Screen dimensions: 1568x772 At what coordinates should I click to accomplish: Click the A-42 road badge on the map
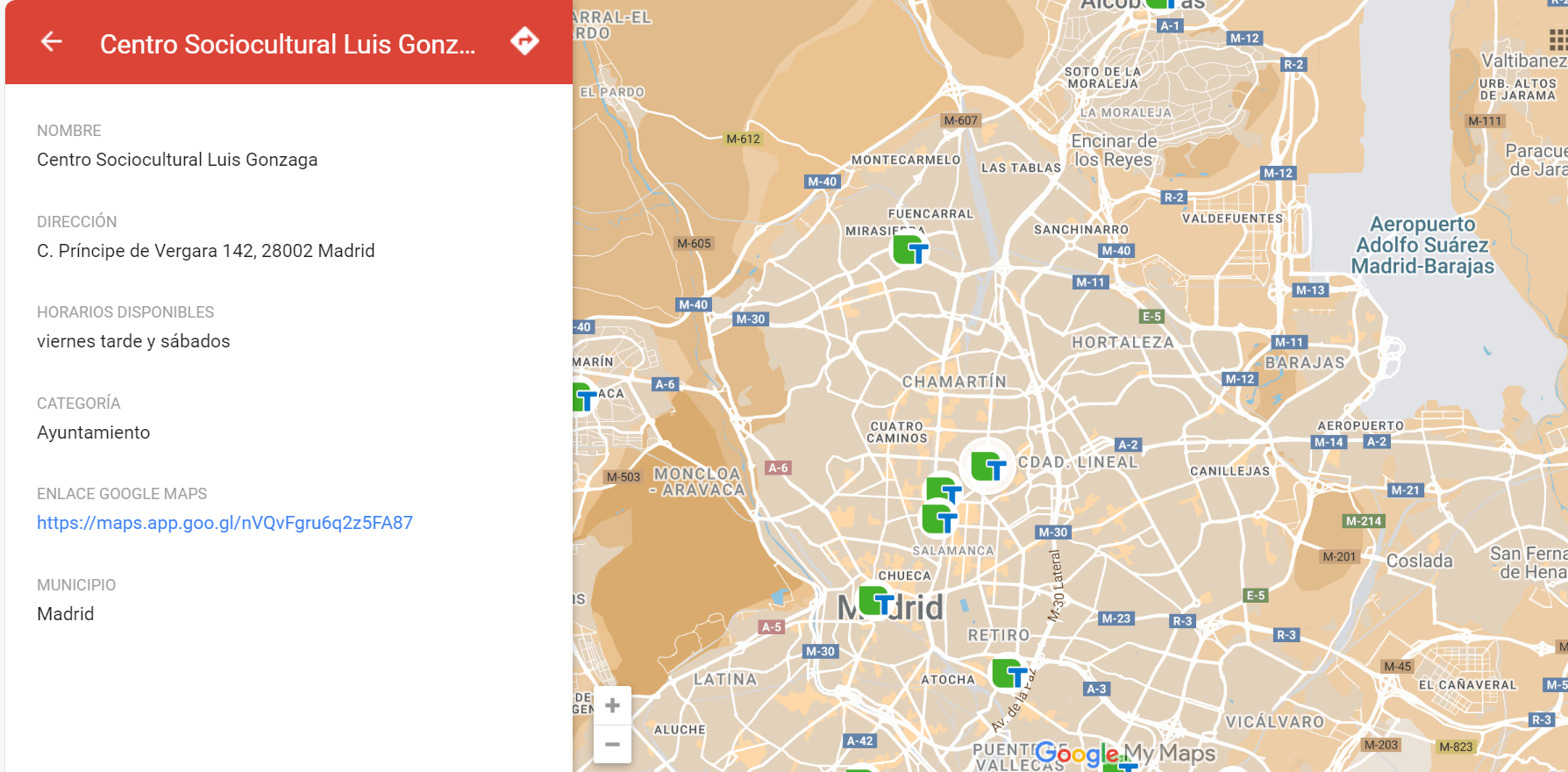(859, 740)
